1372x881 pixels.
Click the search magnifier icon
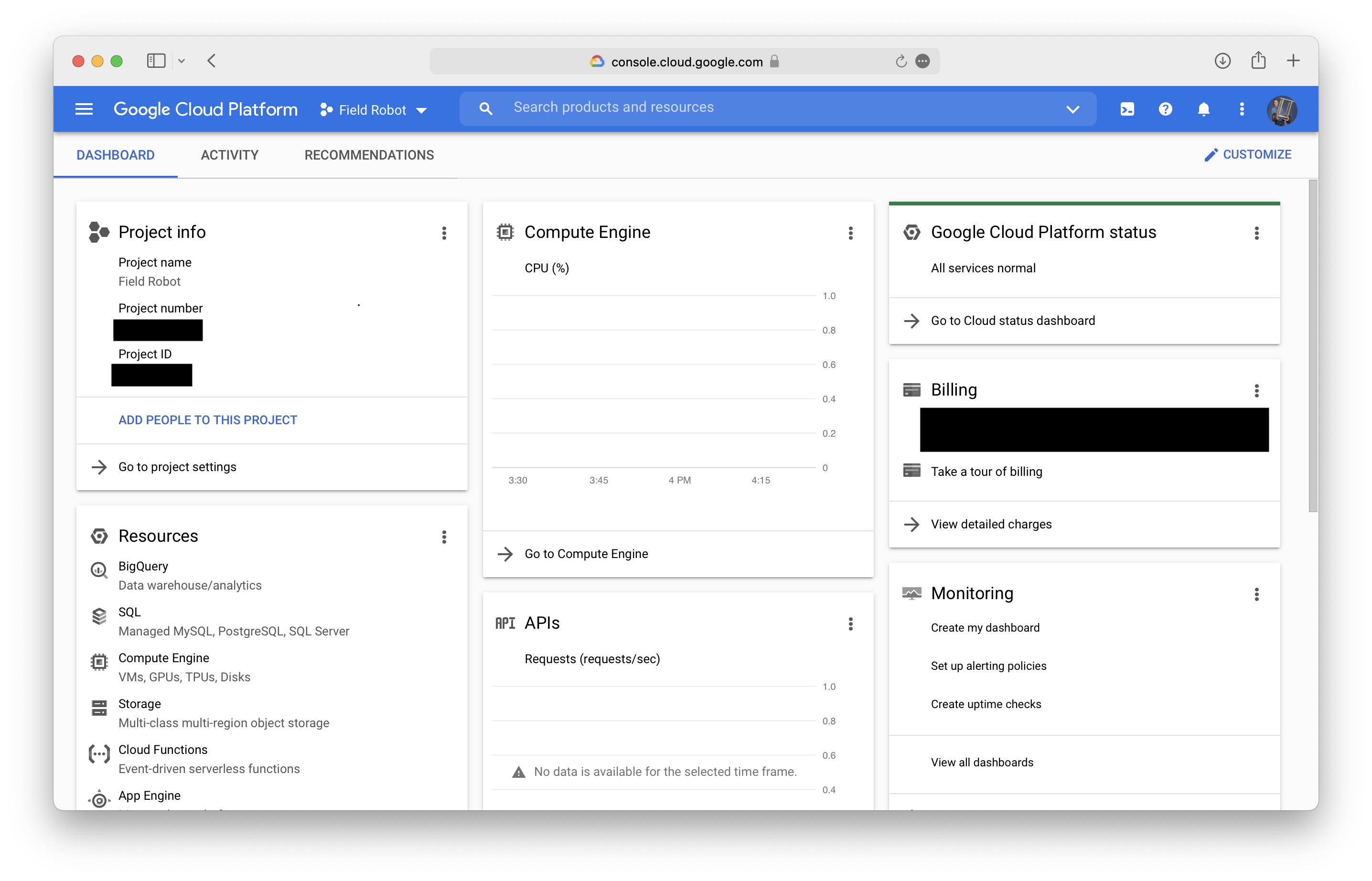click(485, 108)
